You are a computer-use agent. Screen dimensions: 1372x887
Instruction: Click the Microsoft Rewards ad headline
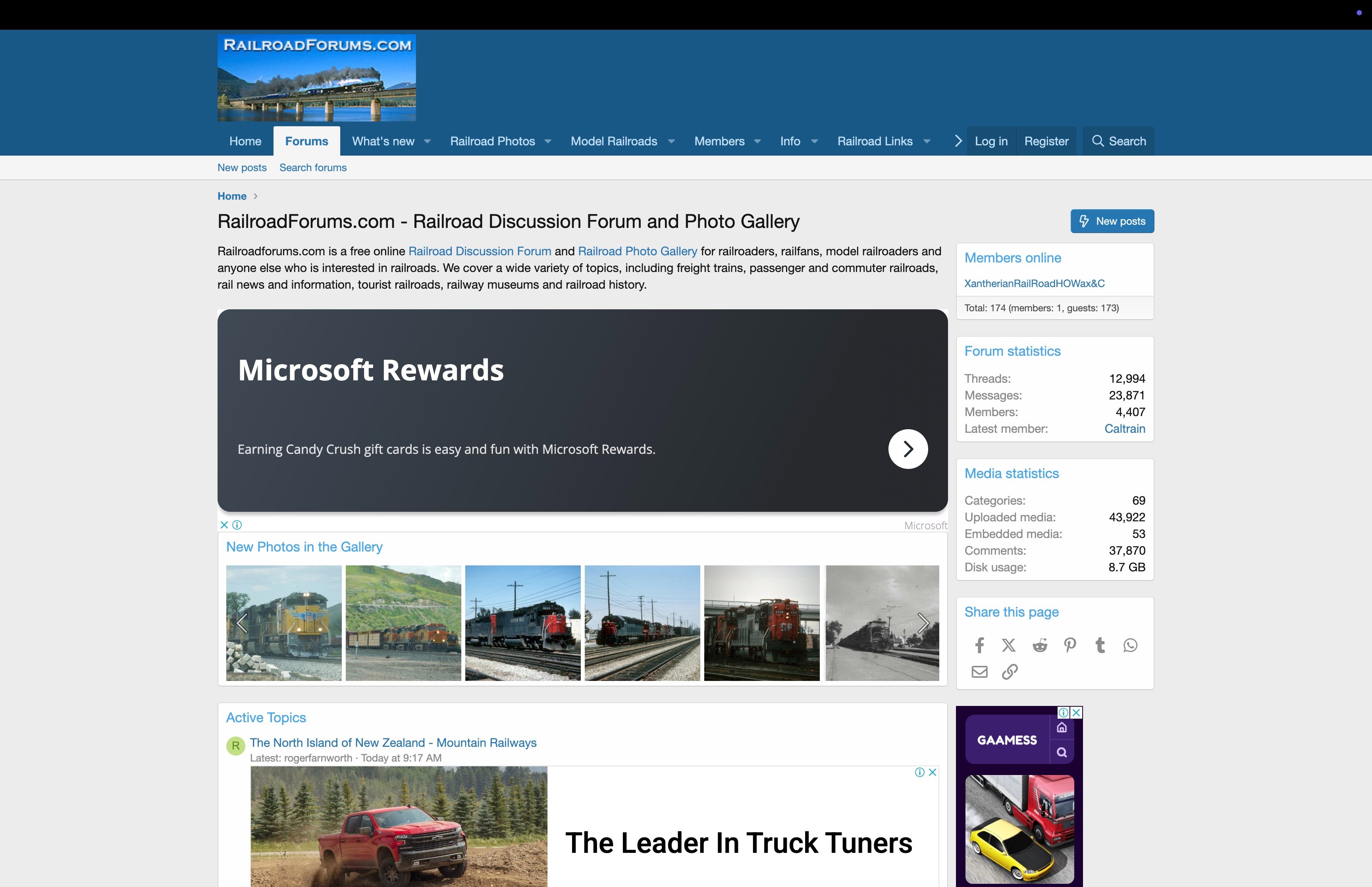click(x=371, y=370)
